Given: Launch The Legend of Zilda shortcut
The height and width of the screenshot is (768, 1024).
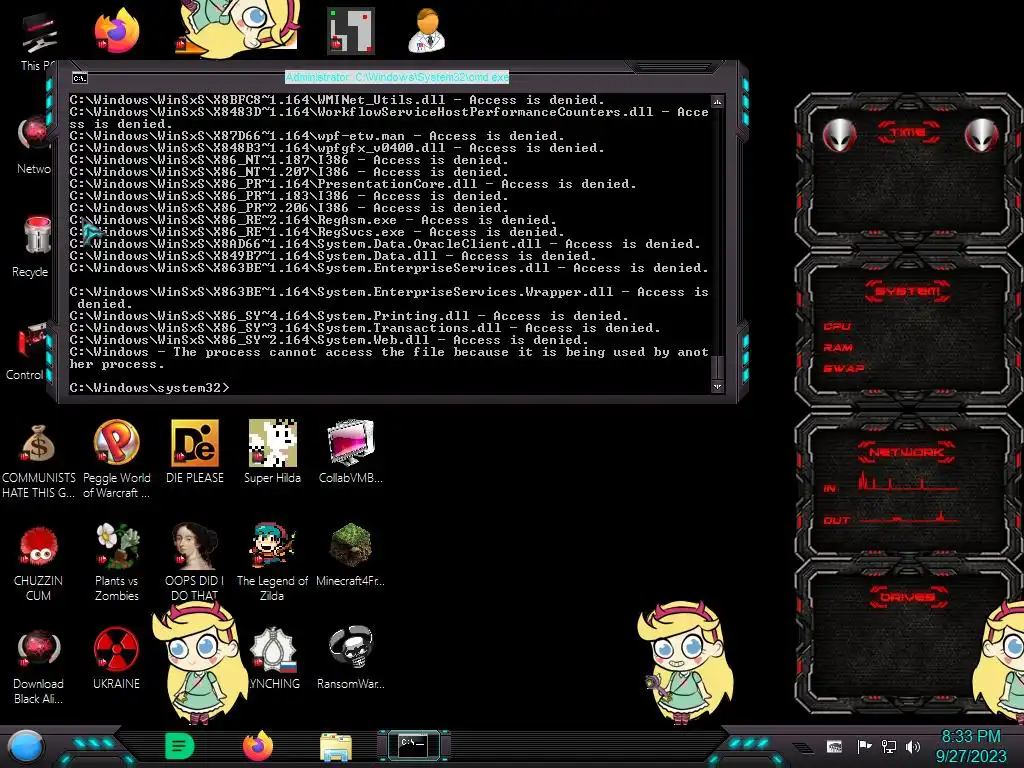Looking at the screenshot, I should point(272,563).
